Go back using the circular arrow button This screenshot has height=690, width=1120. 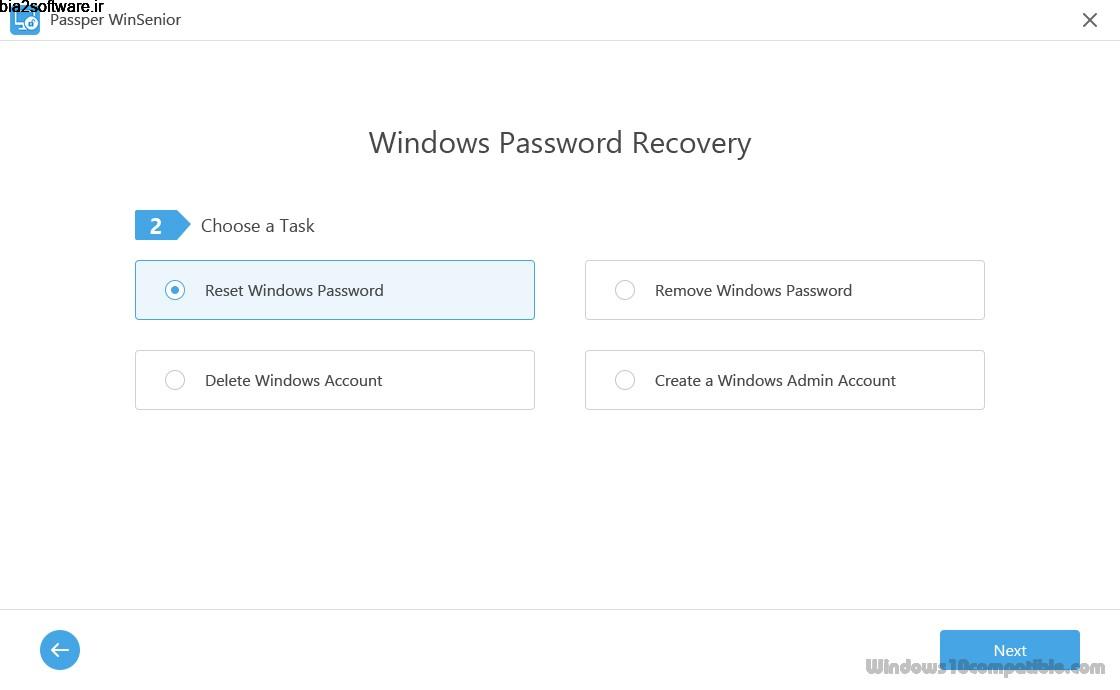(x=60, y=650)
